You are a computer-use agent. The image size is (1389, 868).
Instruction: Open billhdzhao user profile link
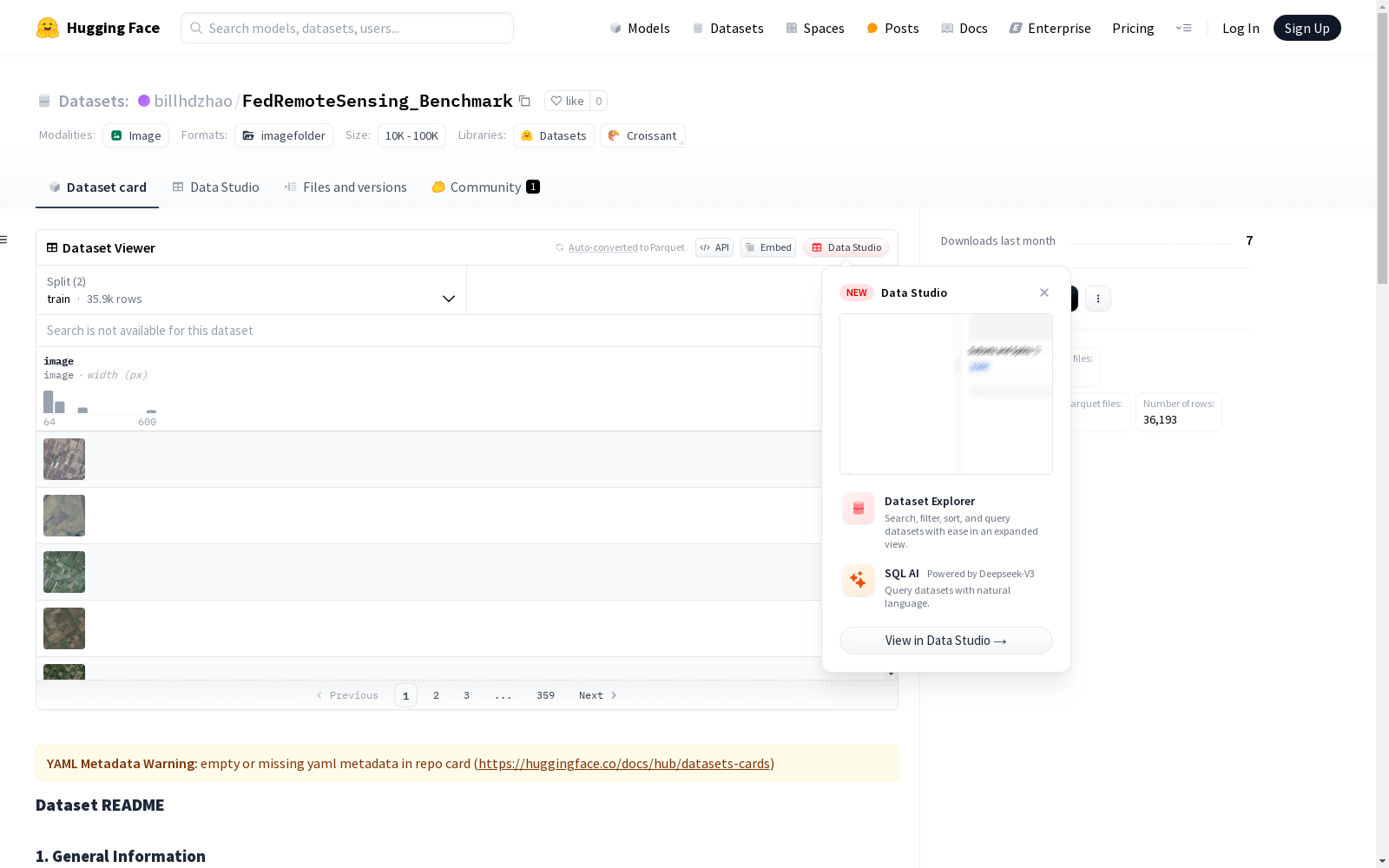tap(193, 101)
